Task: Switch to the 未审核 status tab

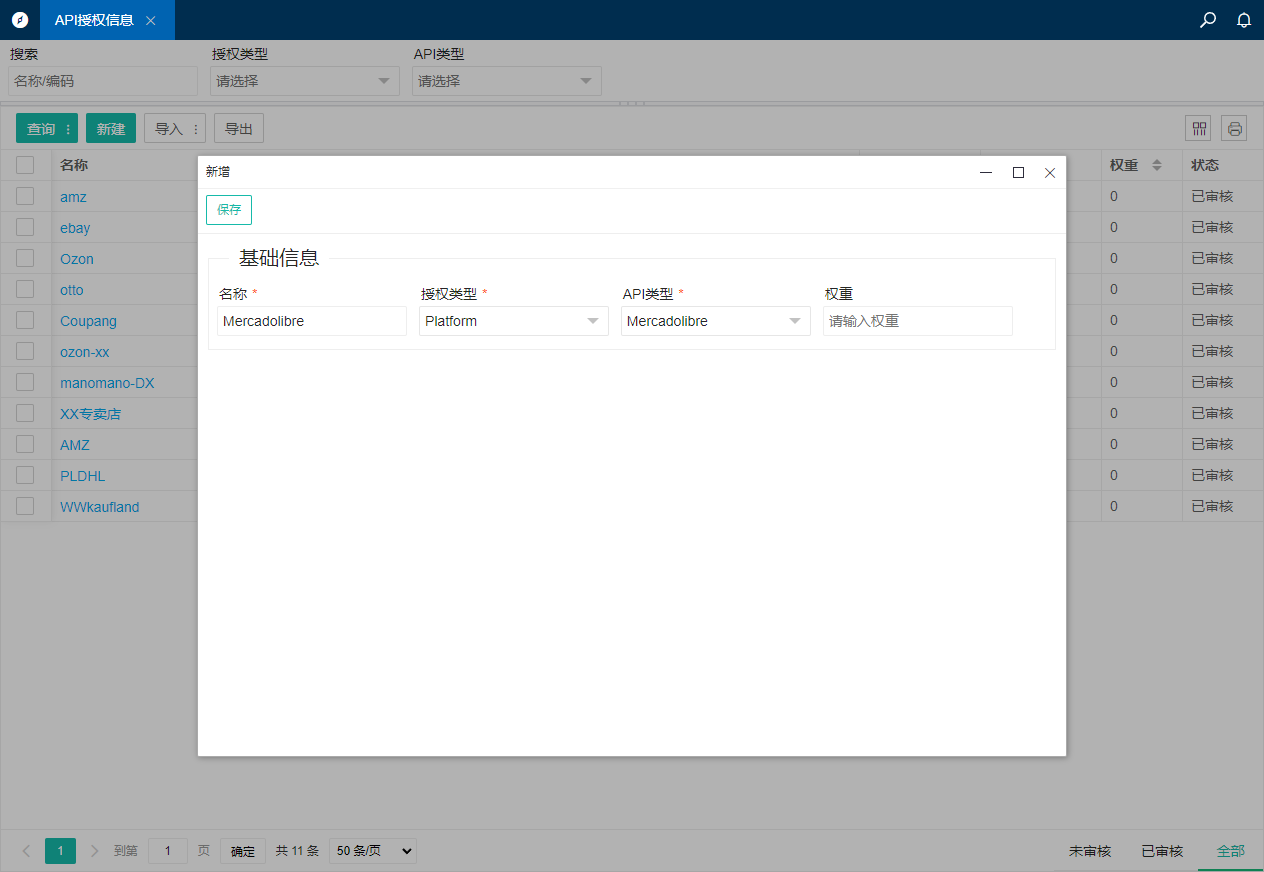Action: pos(1090,851)
